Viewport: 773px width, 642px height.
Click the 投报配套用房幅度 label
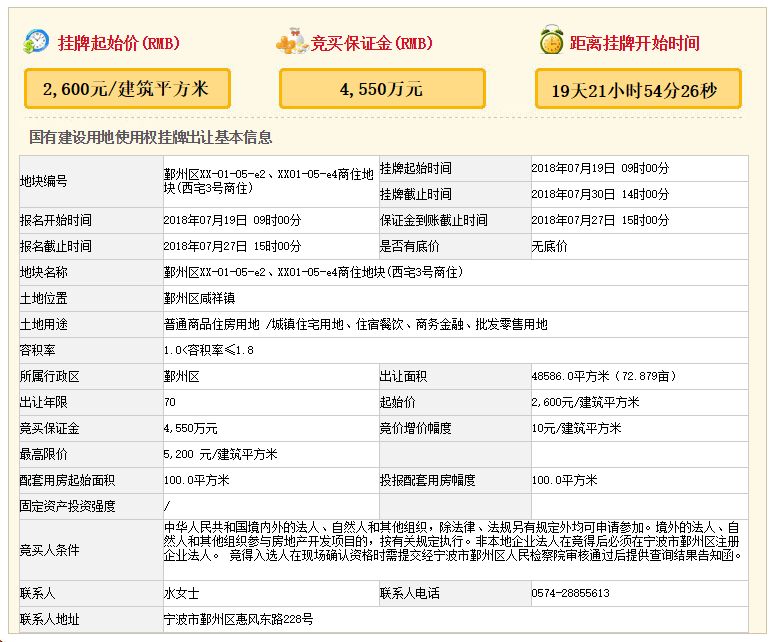(427, 481)
